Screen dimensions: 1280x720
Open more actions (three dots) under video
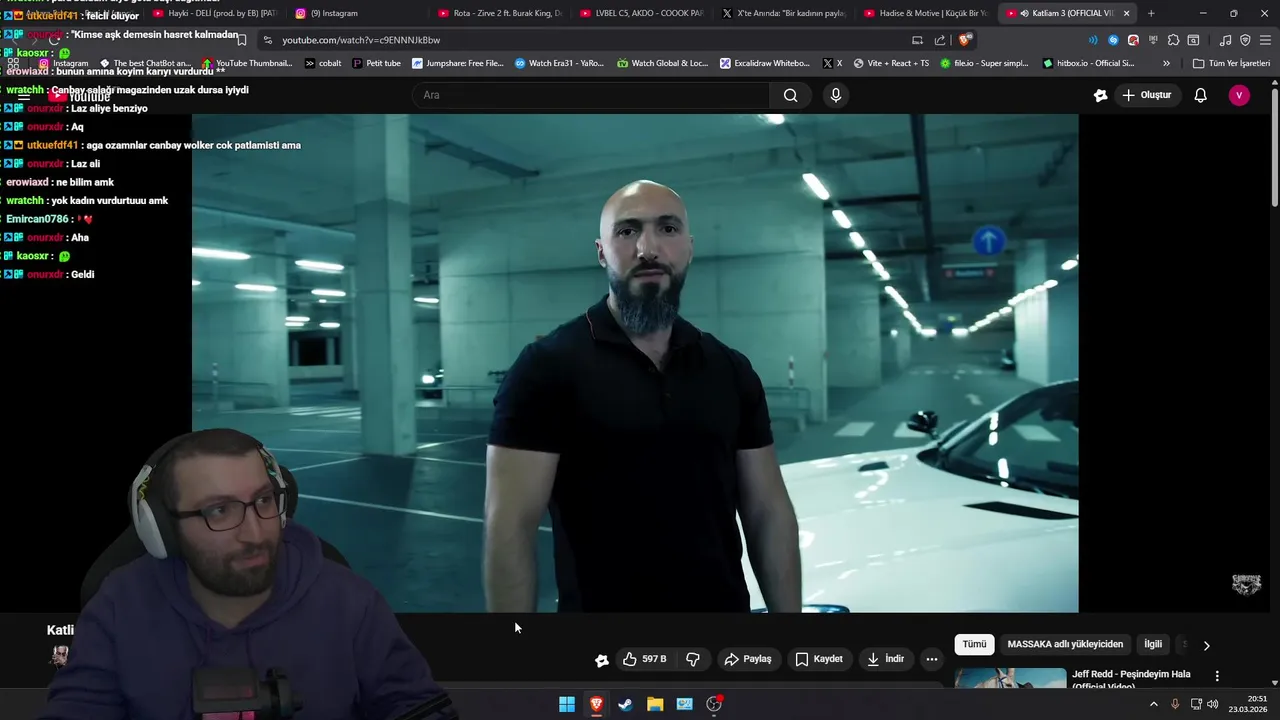tap(931, 659)
